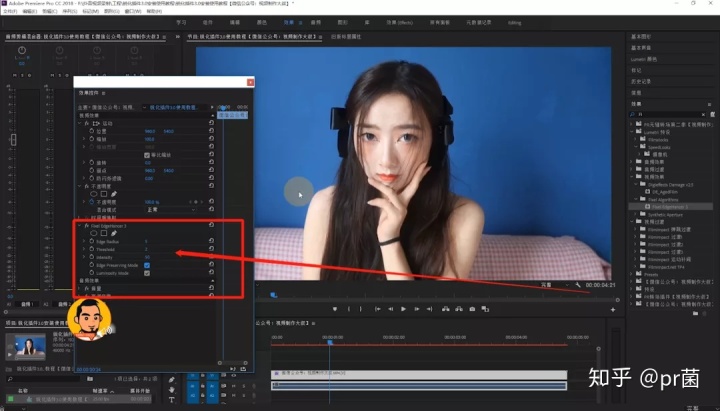Select the Type tool in Tools panel

click(x=171, y=400)
